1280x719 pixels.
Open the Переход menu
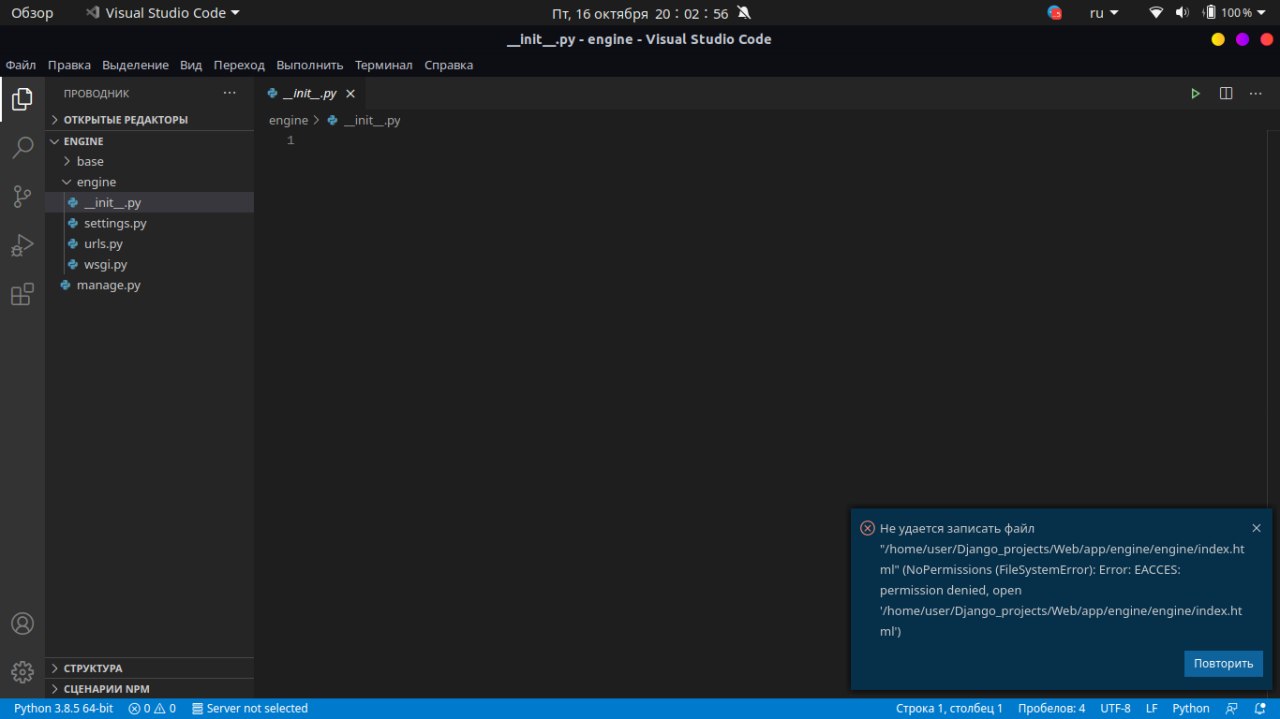pos(239,65)
